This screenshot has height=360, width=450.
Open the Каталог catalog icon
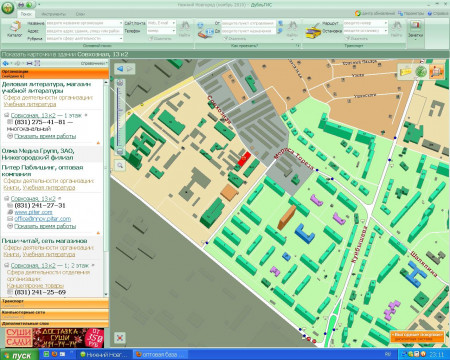14,28
